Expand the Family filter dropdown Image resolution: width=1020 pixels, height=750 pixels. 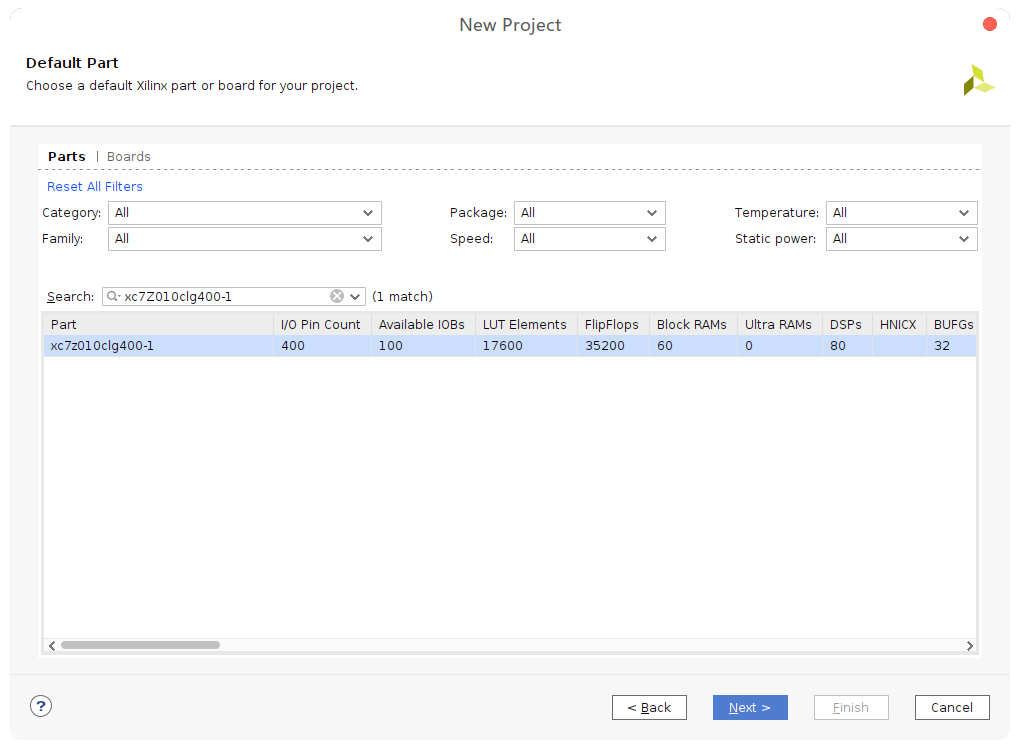[244, 239]
